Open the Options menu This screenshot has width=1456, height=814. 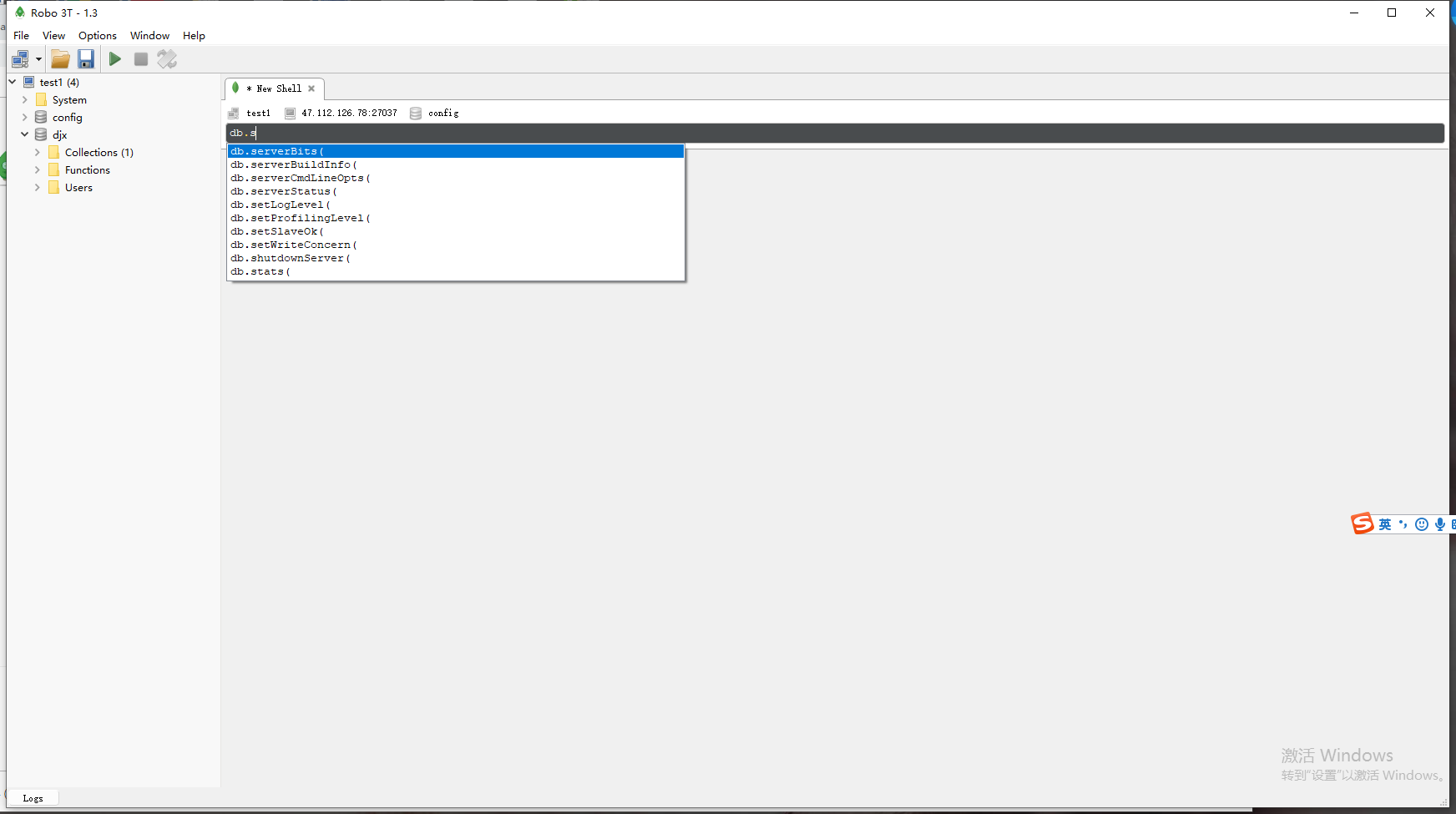tap(98, 36)
